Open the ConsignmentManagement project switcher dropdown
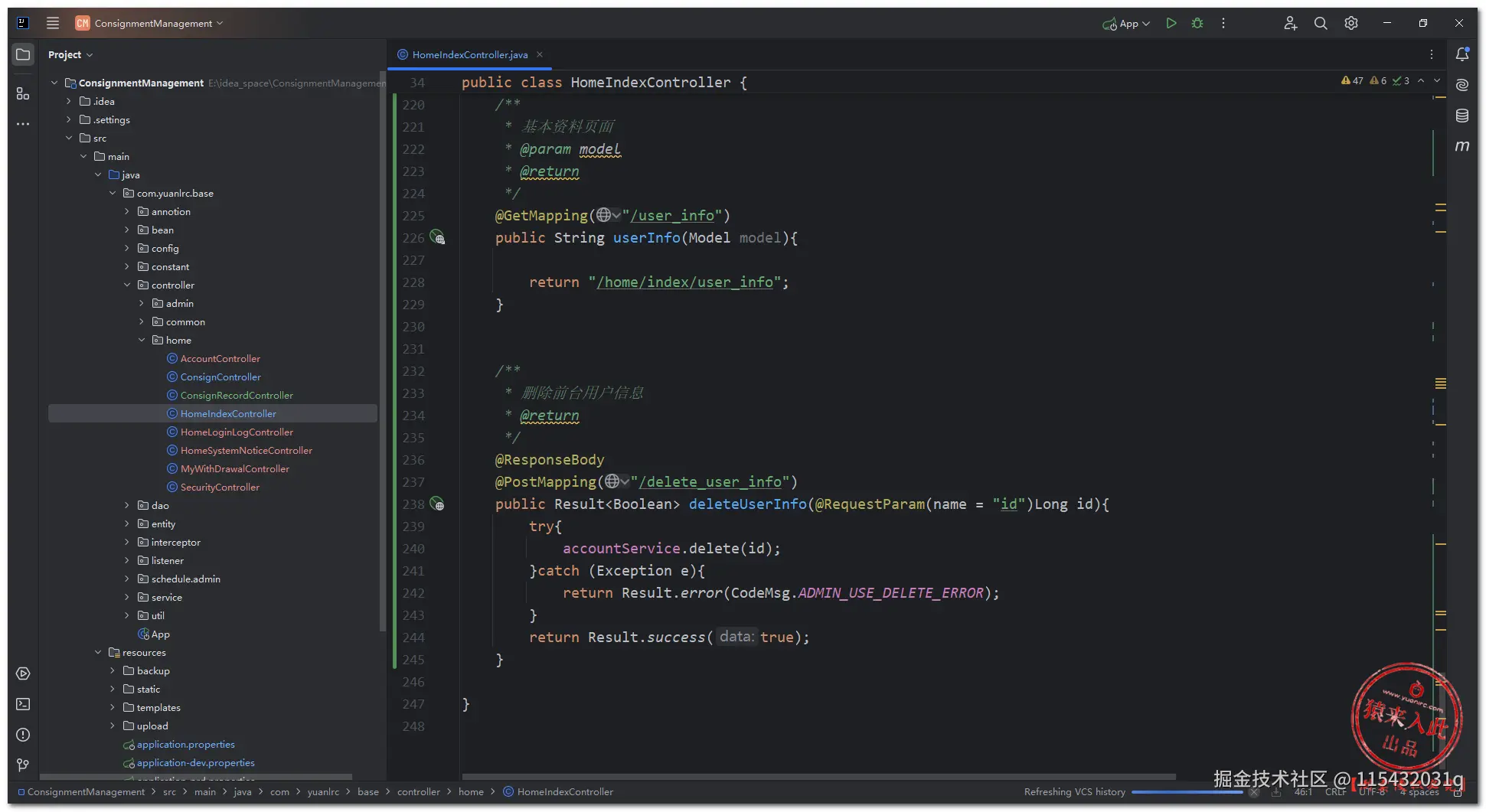This screenshot has height=812, width=1486. (x=149, y=23)
